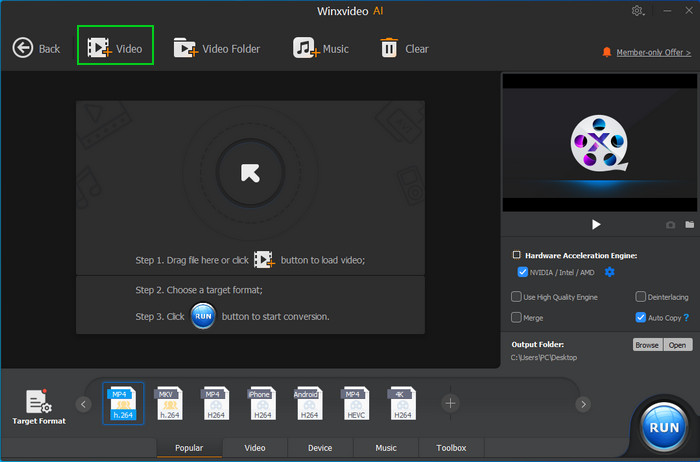Screen dimensions: 700x462
Task: Toggle the Auto Copy checkbox
Action: (640, 317)
